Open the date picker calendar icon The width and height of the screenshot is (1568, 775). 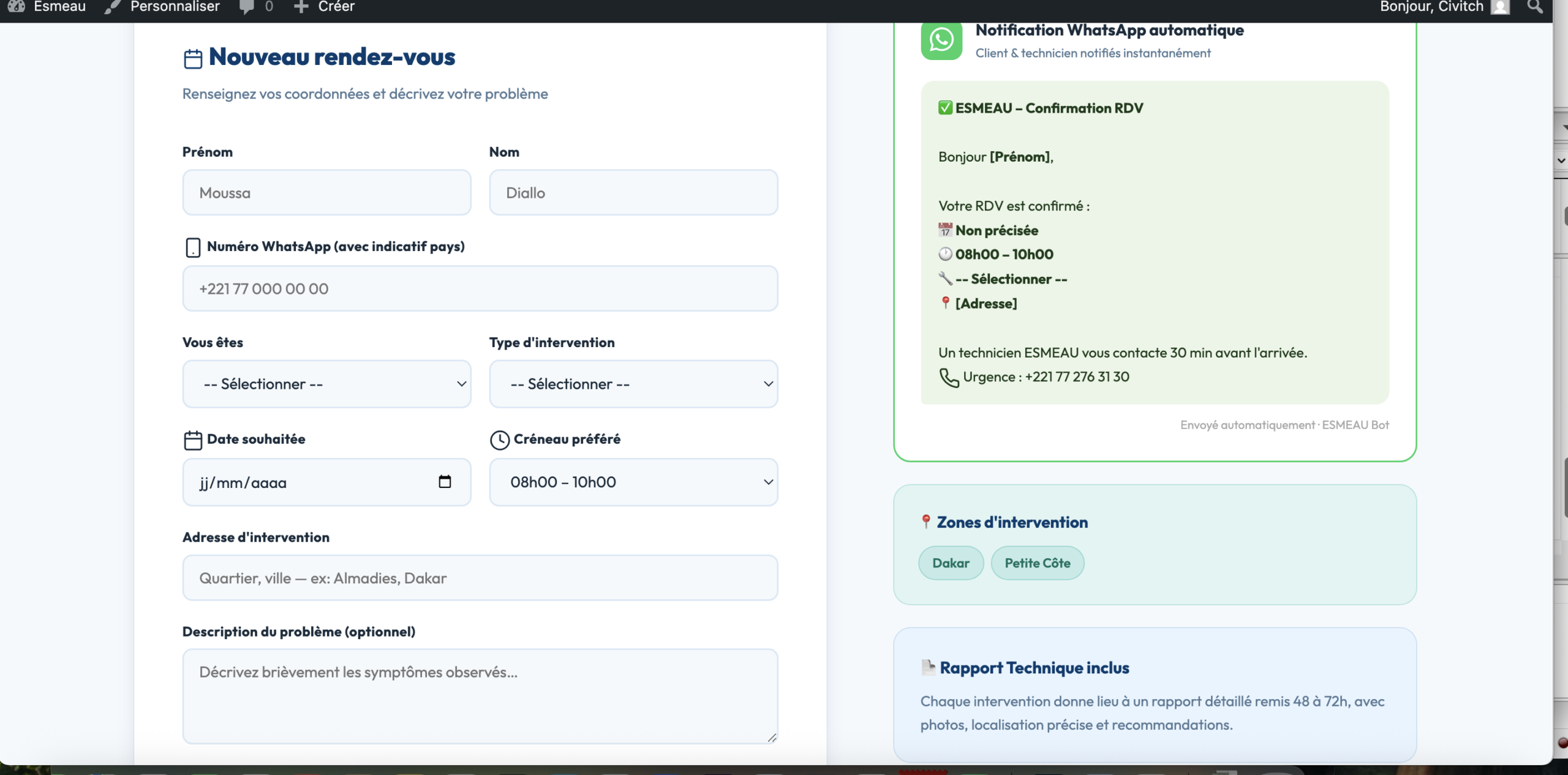445,482
